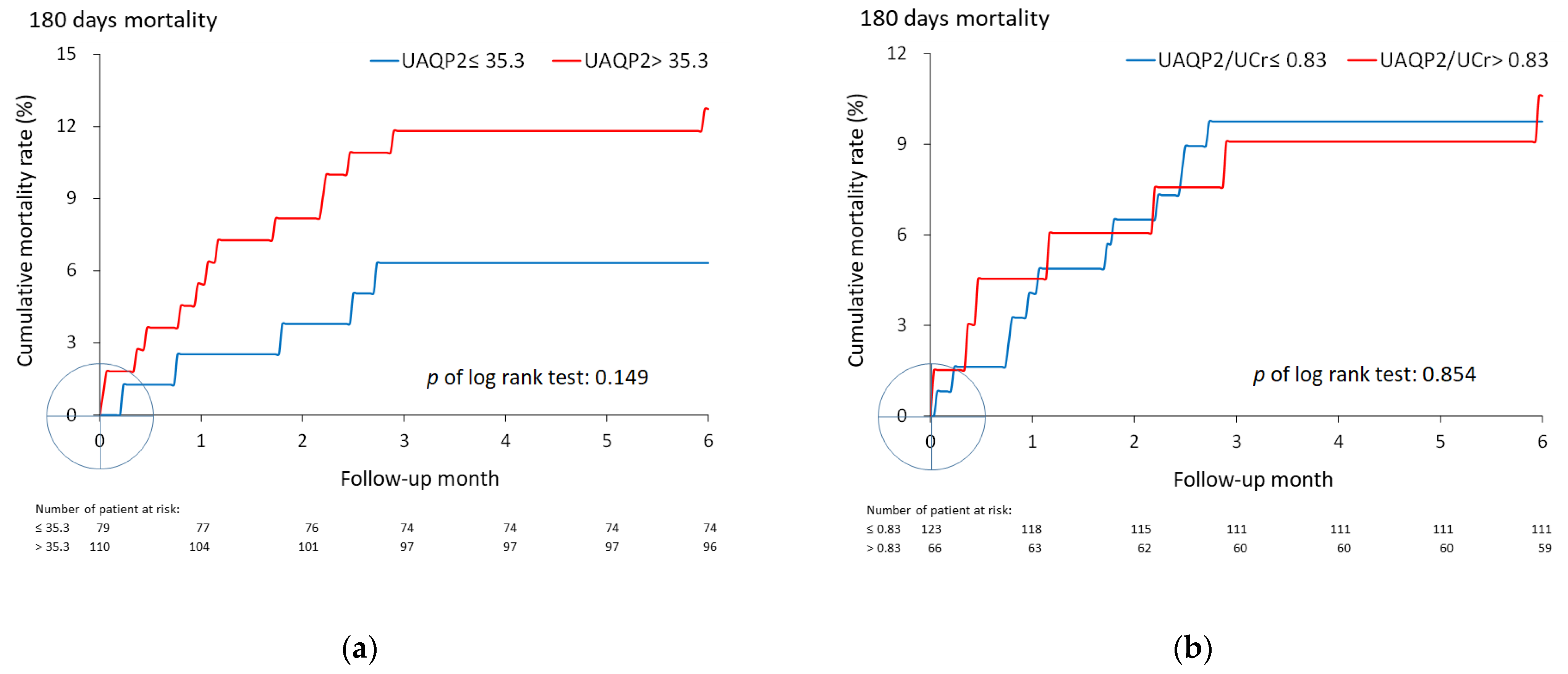The height and width of the screenshot is (674, 1568).
Task: Click the y-axis value 15 label
Action: coord(66,54)
